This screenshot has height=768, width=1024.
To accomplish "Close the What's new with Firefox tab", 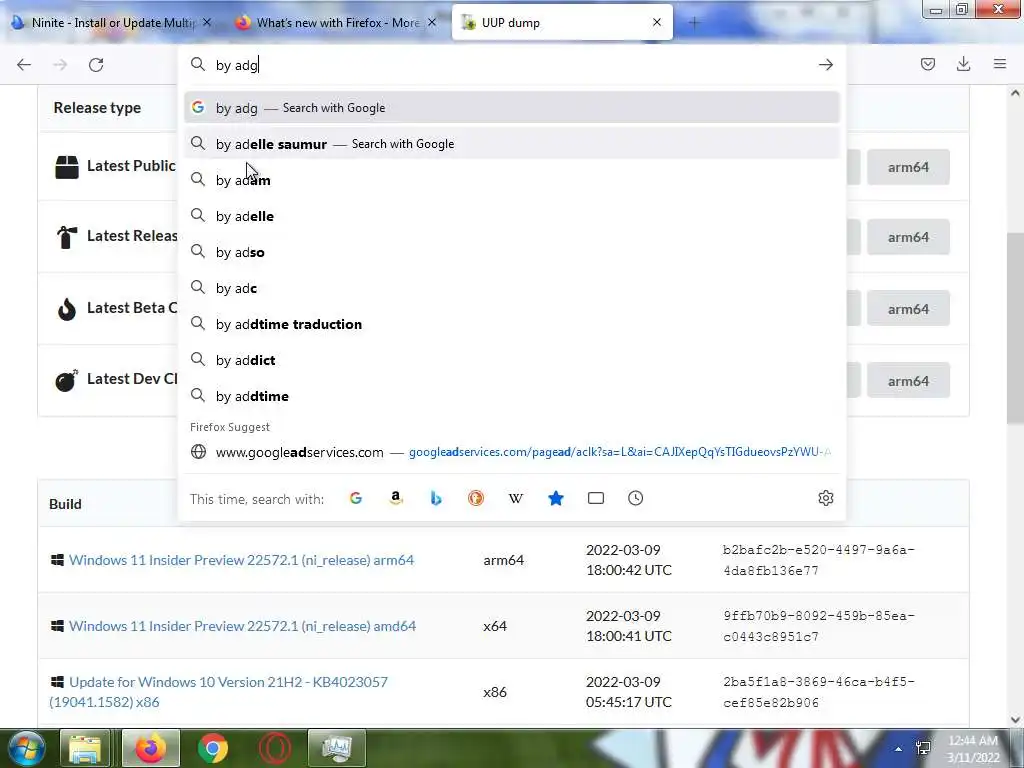I will 432,22.
